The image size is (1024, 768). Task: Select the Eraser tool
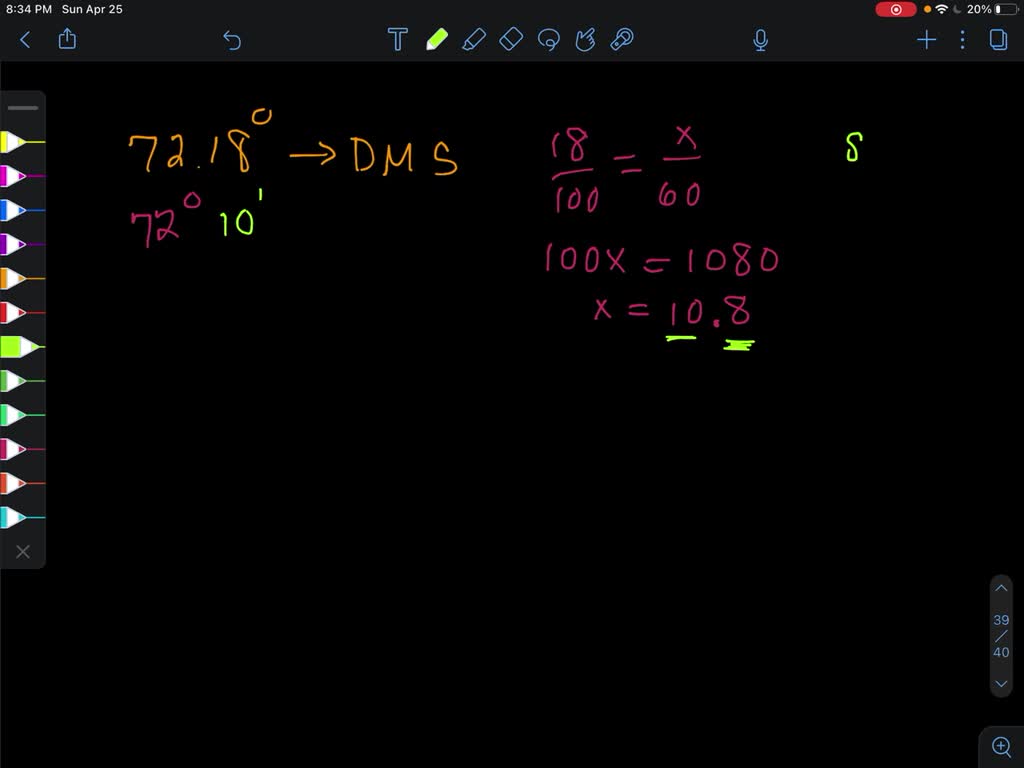tap(511, 39)
